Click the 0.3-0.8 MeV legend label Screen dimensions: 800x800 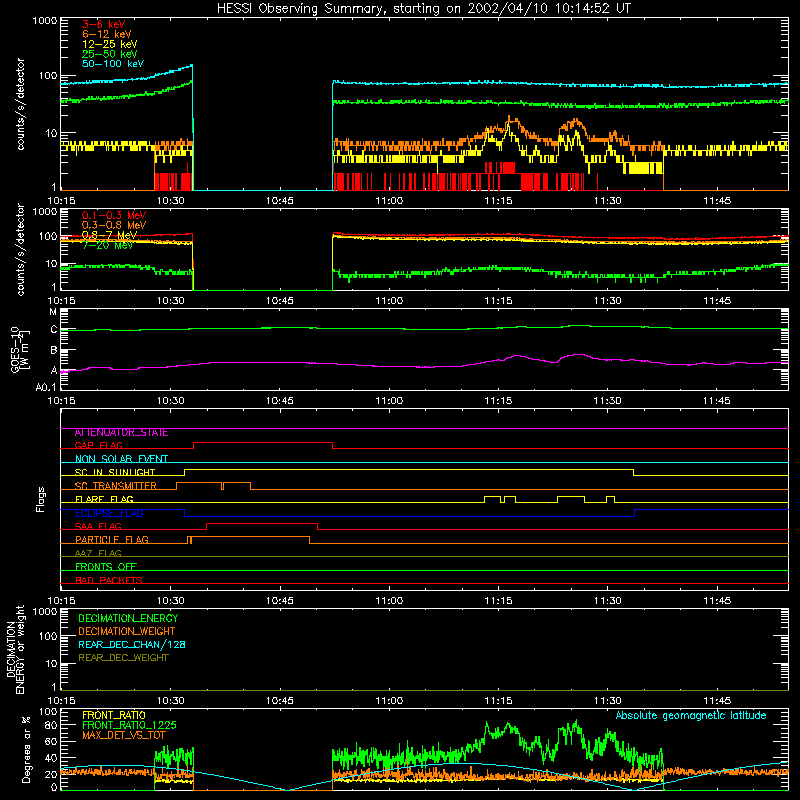tap(114, 225)
